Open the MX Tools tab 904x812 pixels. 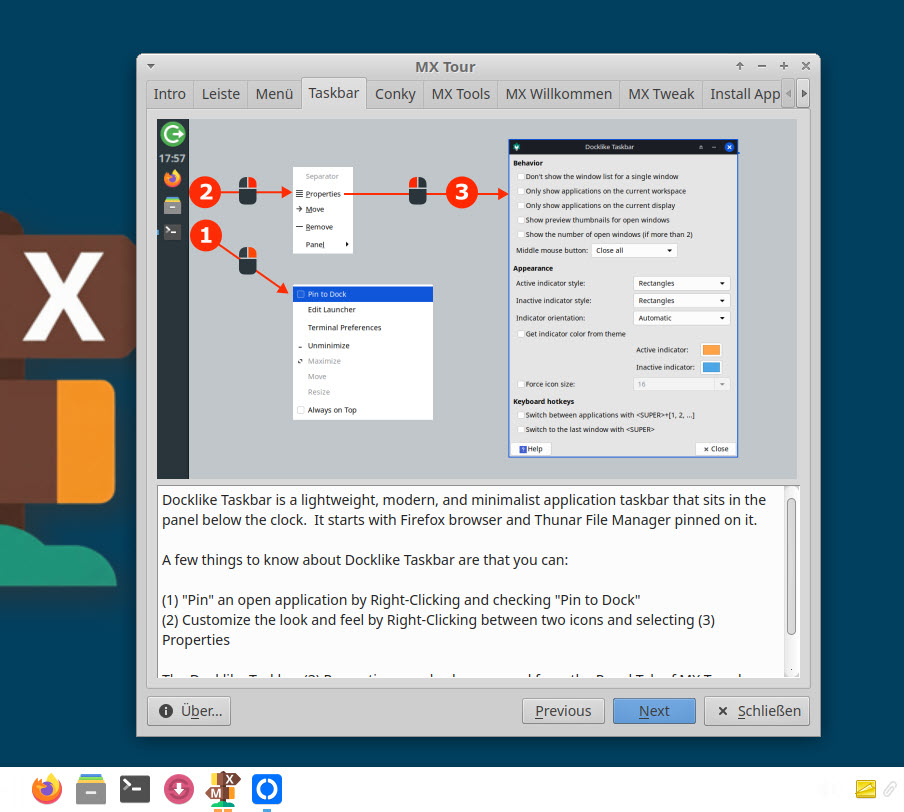click(x=460, y=94)
